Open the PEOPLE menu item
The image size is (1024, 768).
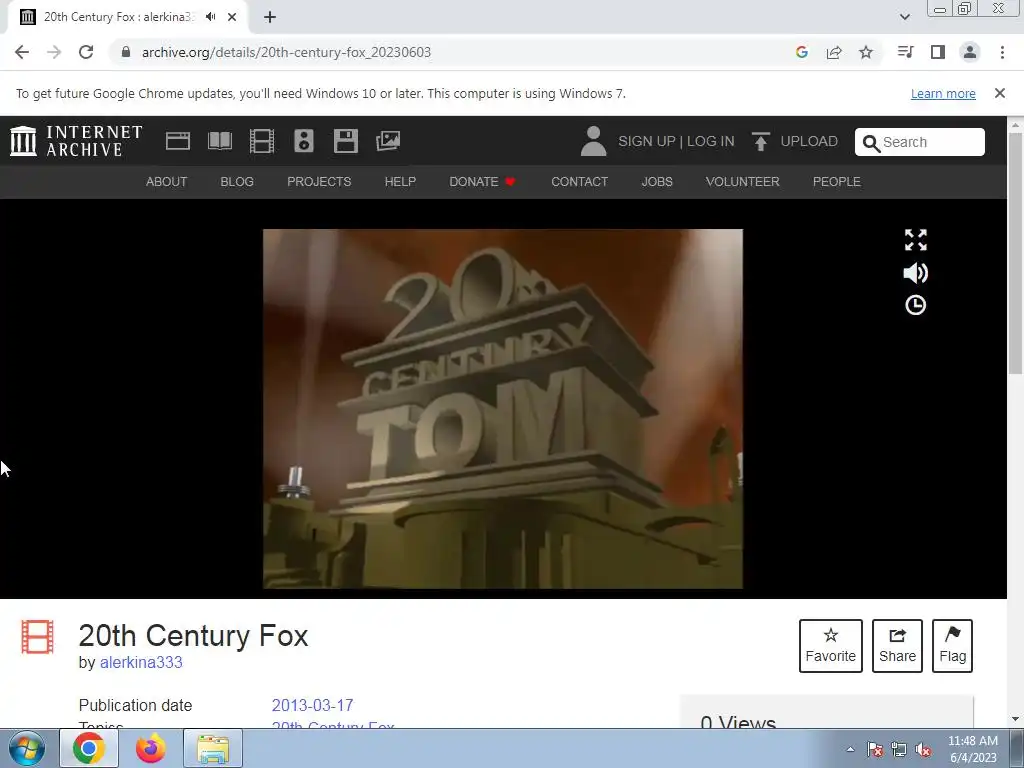(x=837, y=182)
